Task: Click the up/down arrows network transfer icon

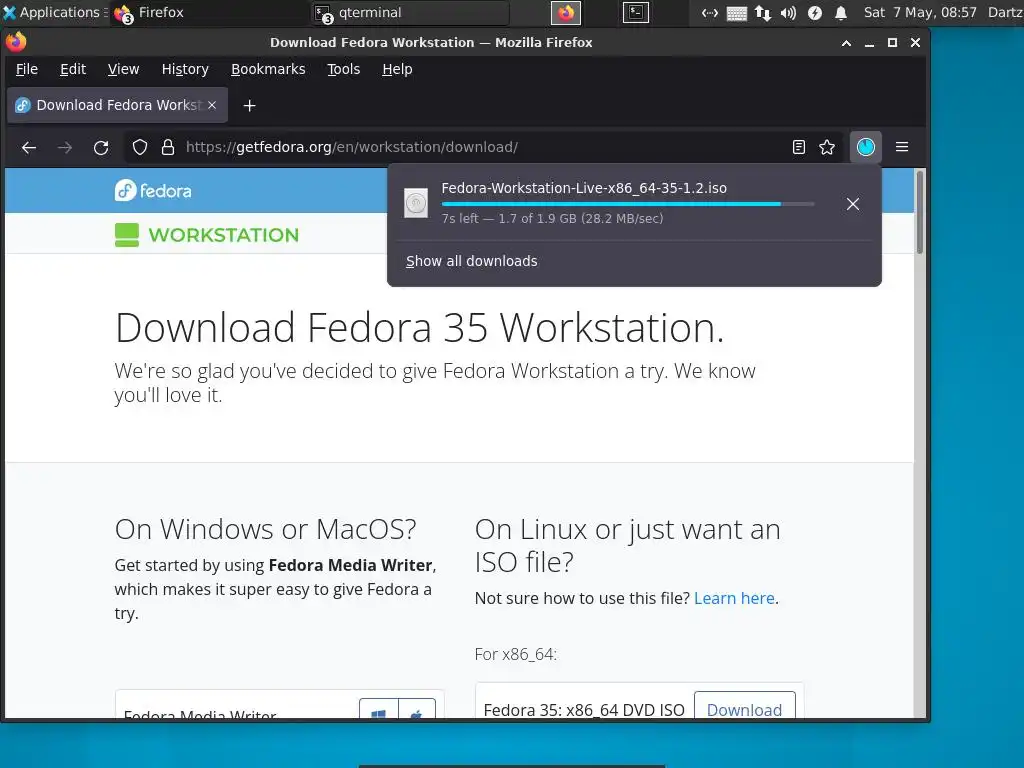Action: tap(763, 13)
